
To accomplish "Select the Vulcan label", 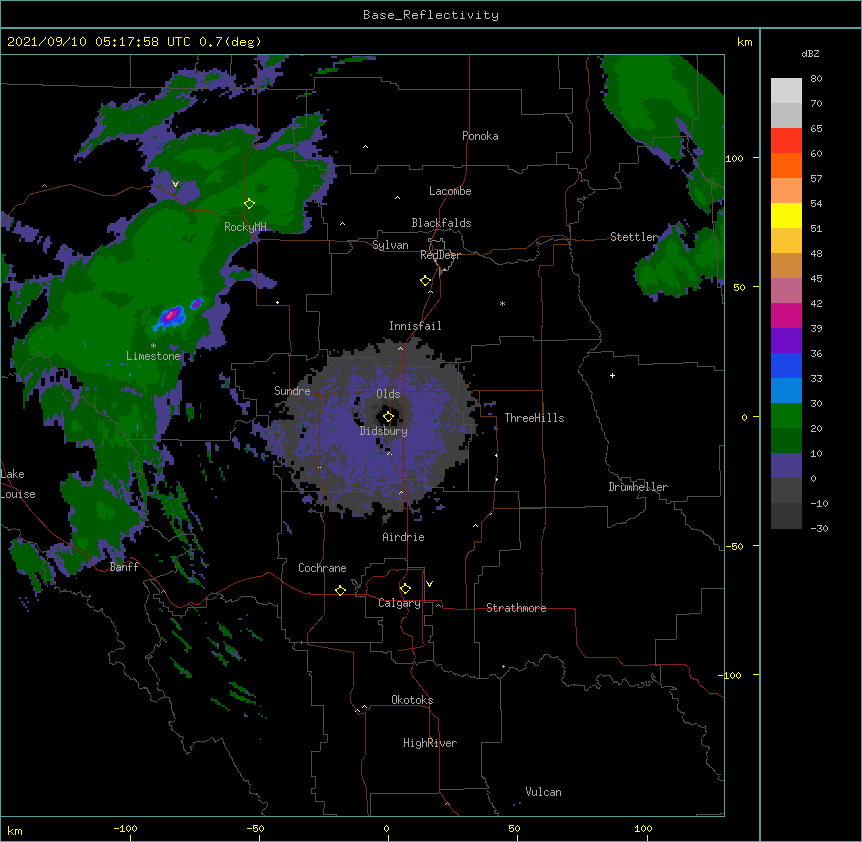I will (543, 792).
